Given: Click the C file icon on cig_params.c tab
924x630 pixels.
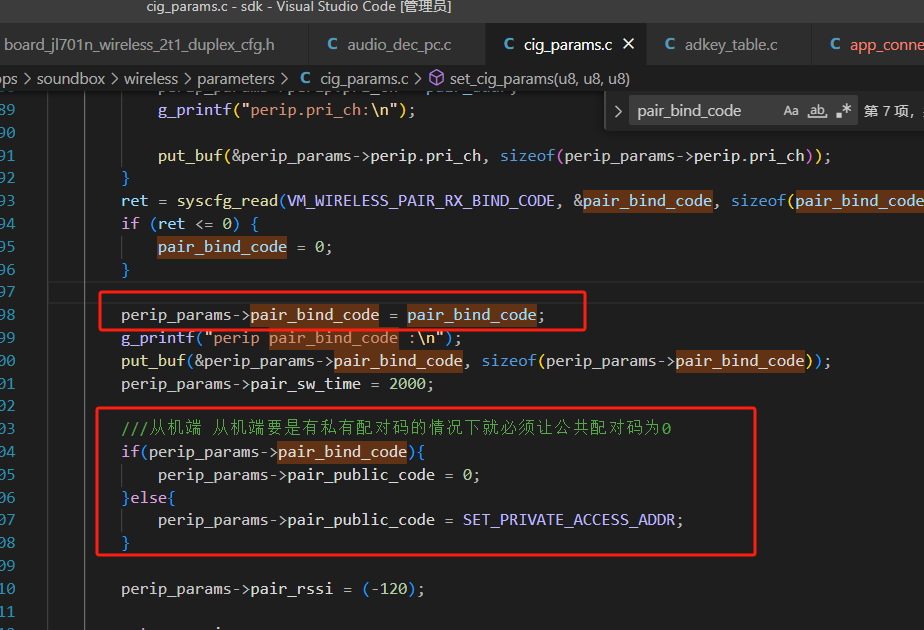Looking at the screenshot, I should (x=509, y=44).
